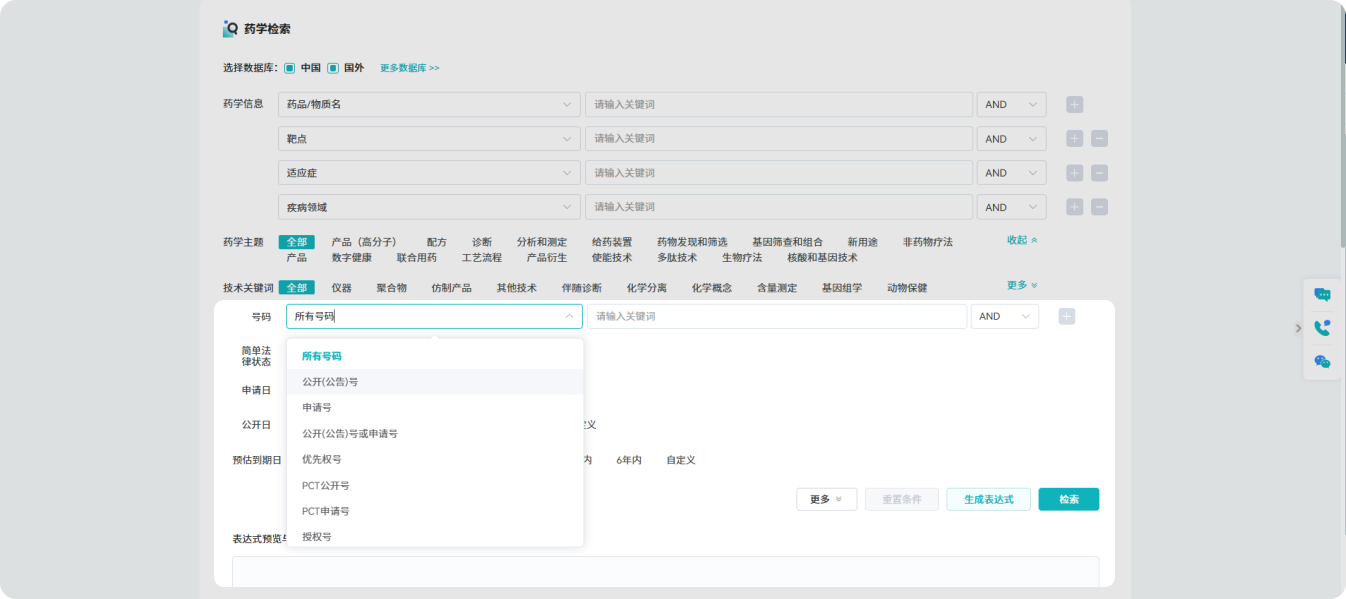1346x599 pixels.
Task: Select 分析和测定 topic tag
Action: [x=542, y=242]
